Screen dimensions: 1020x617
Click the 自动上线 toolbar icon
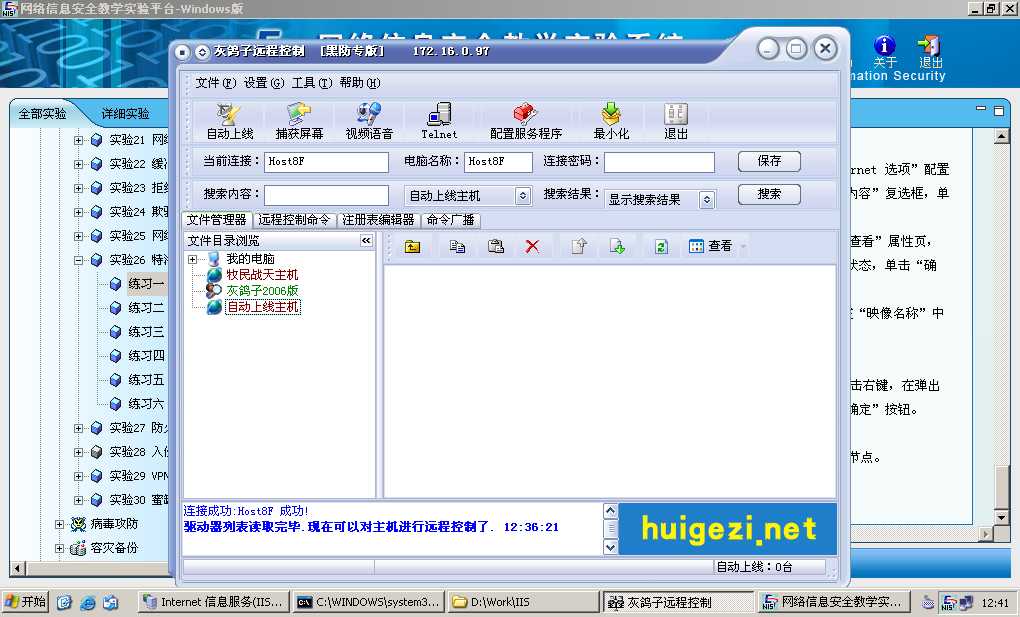[x=230, y=121]
